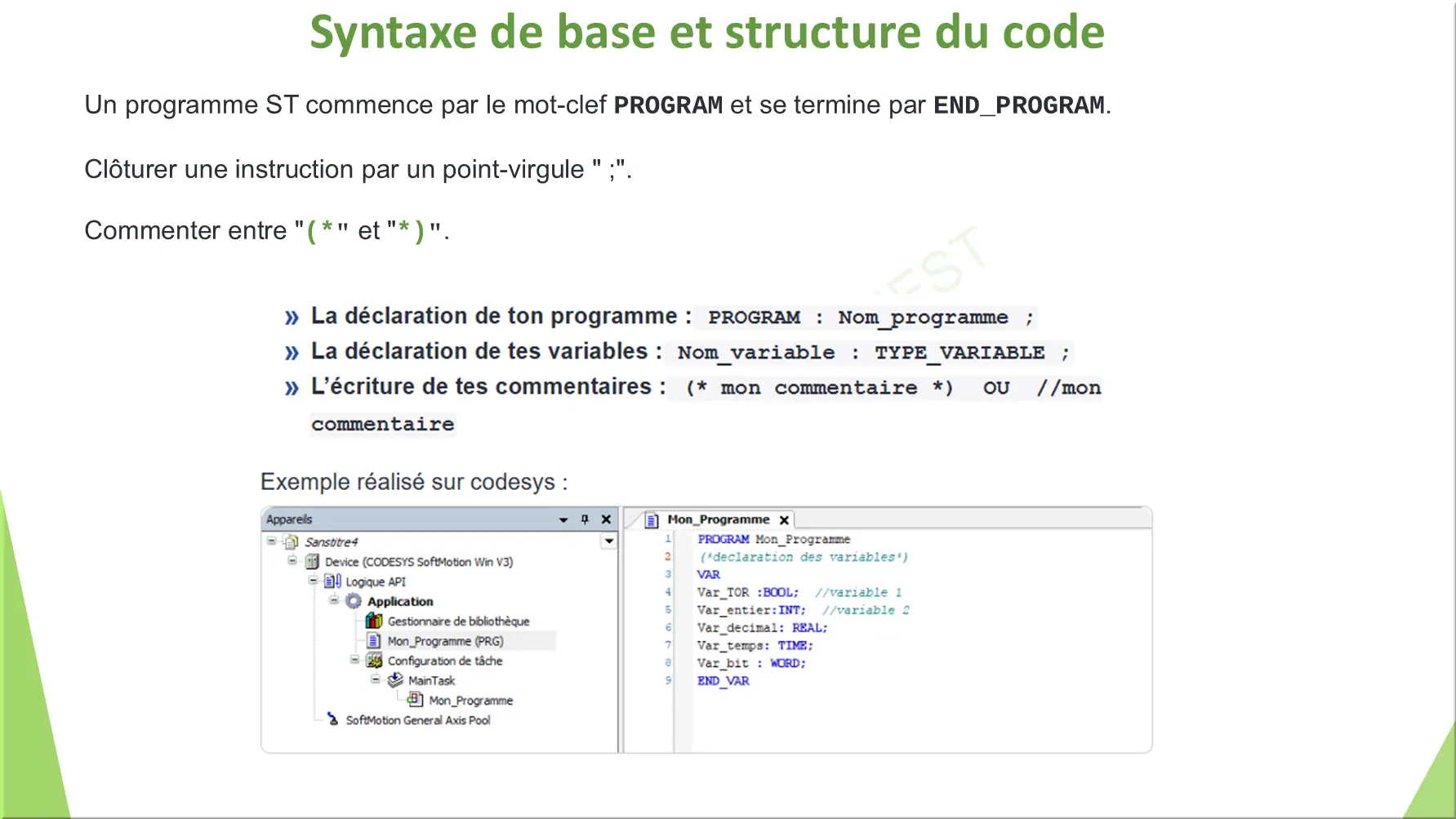1456x819 pixels.
Task: Click the END_VAR line in editor
Action: point(723,681)
